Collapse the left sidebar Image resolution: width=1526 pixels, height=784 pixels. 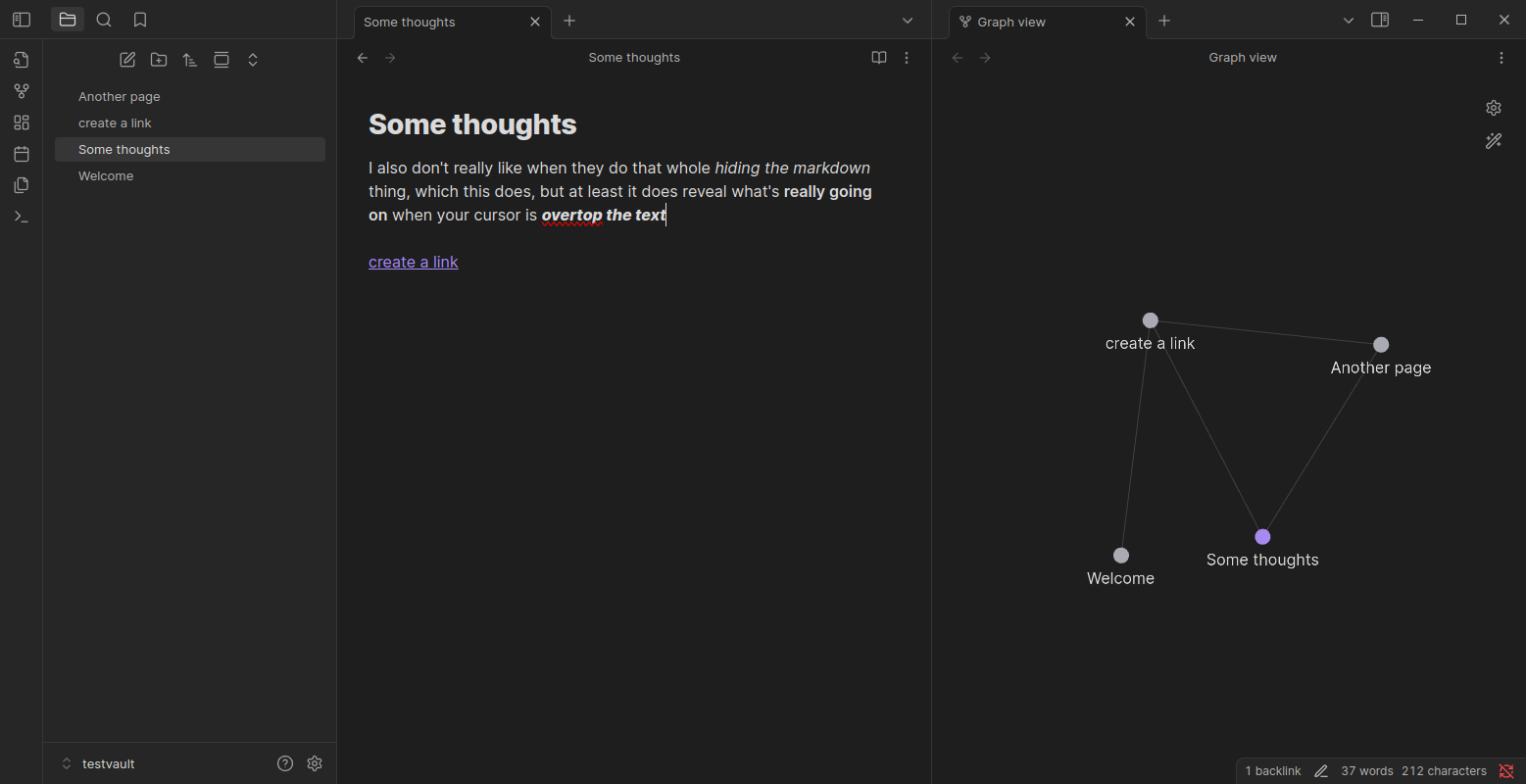coord(22,20)
